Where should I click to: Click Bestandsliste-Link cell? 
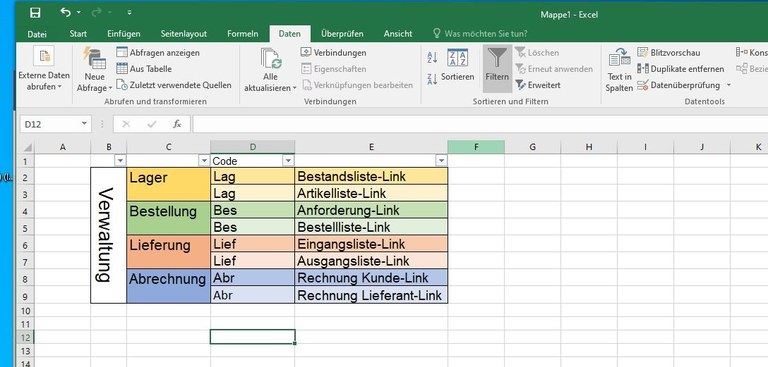371,176
